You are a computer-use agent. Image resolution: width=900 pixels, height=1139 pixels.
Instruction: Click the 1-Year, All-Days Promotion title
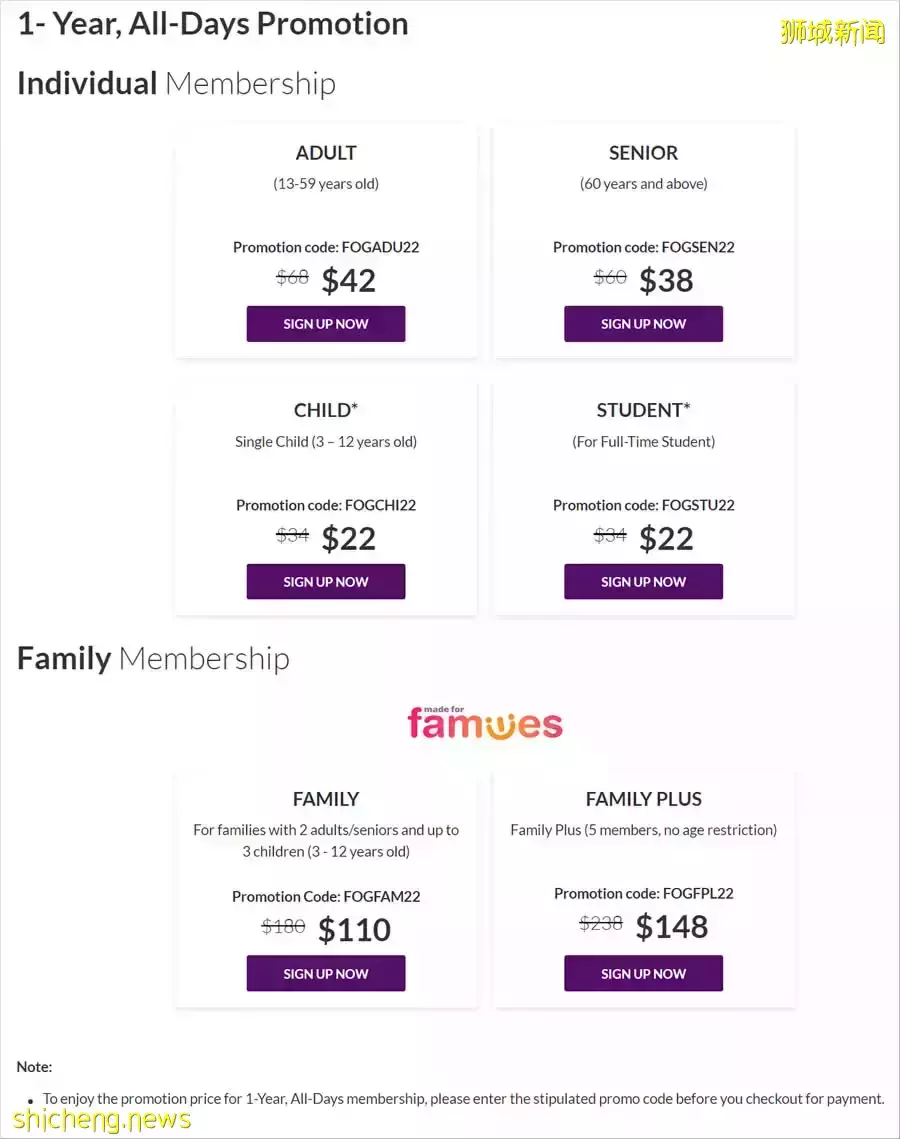[213, 24]
